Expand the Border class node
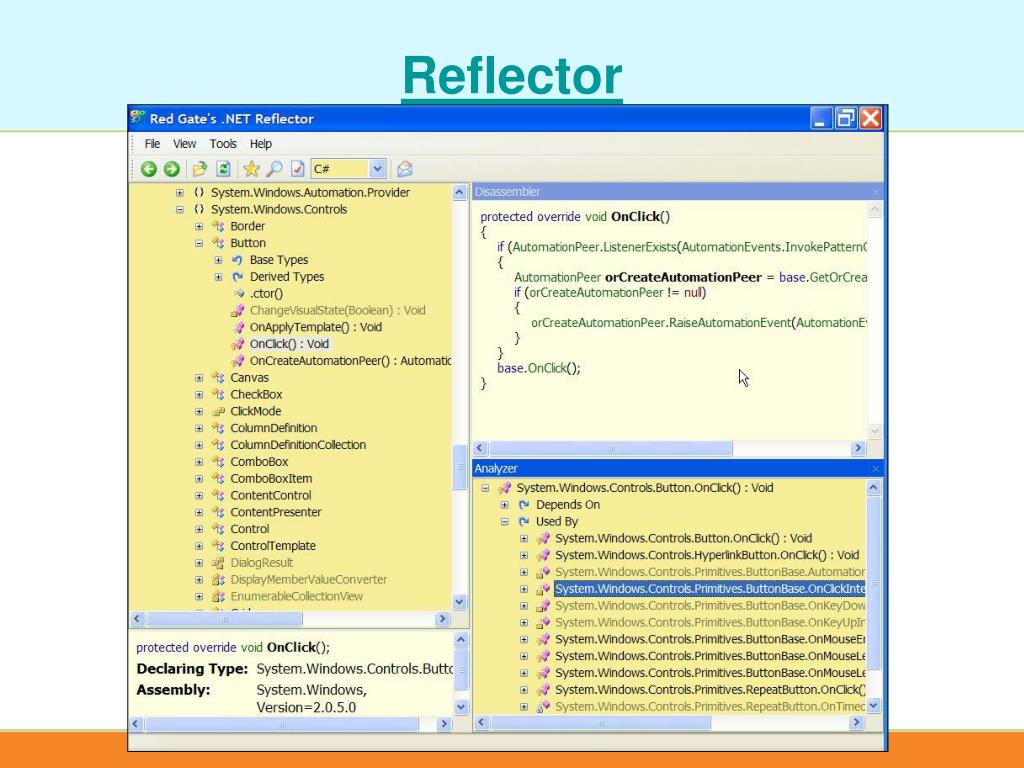The height and width of the screenshot is (768, 1024). pos(199,227)
